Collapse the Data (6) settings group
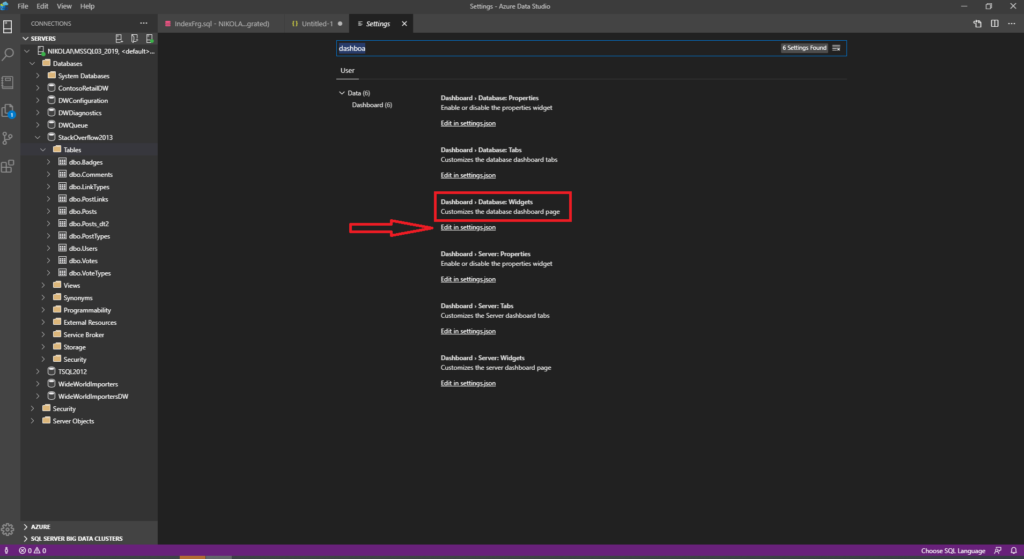1024x559 pixels. click(342, 93)
